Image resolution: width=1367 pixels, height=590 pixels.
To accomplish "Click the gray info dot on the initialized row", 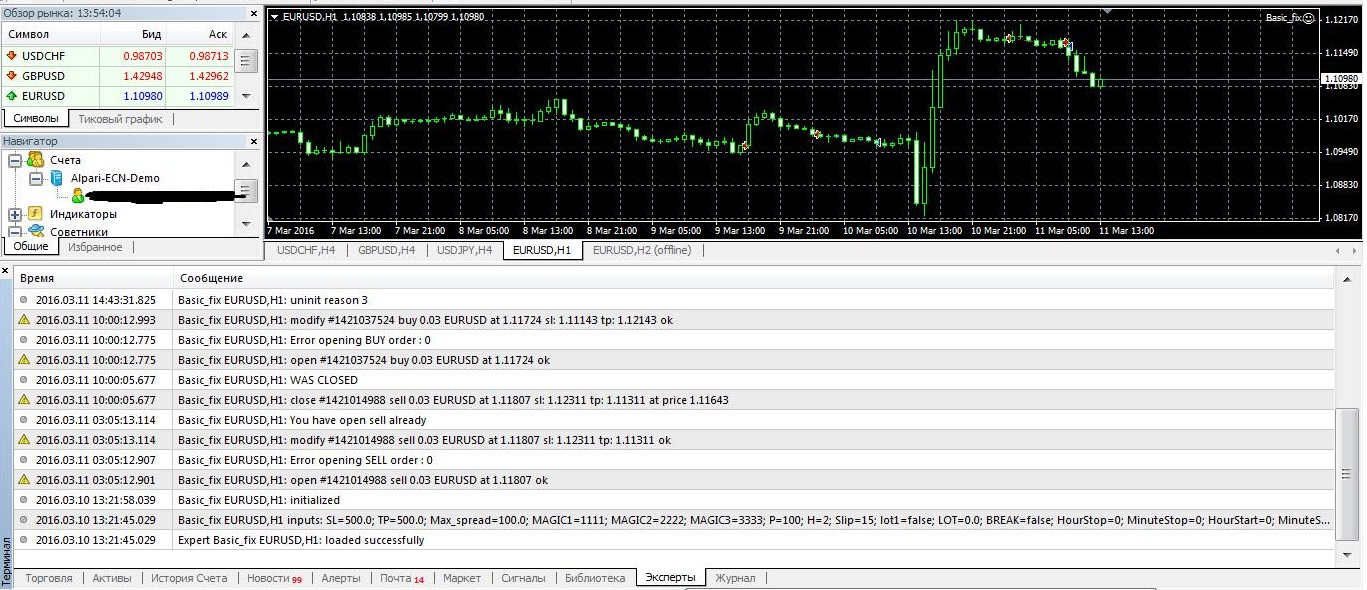I will coord(24,500).
